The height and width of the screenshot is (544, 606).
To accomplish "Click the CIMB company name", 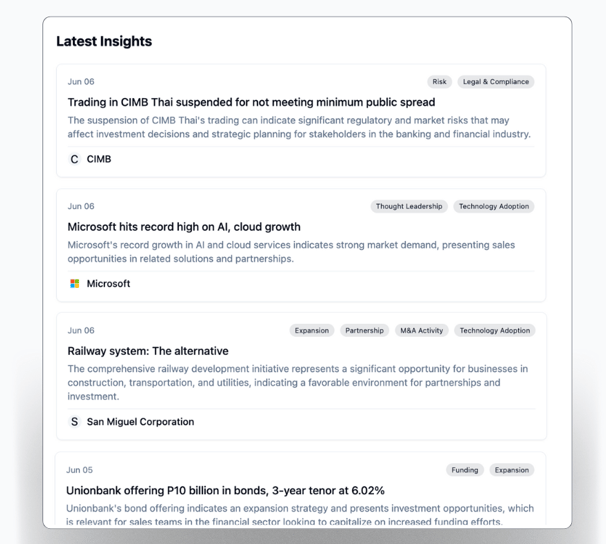I will coord(99,159).
